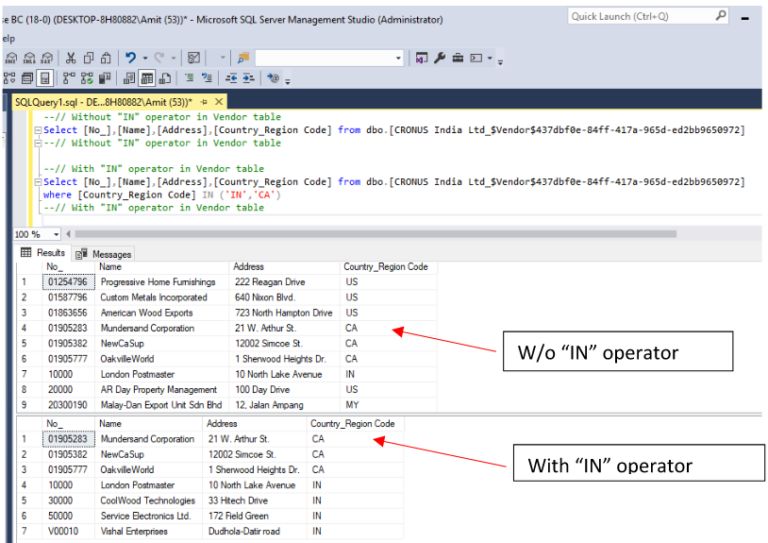Open the Messages tab
Viewport: 768px width, 543px height.
(103, 254)
